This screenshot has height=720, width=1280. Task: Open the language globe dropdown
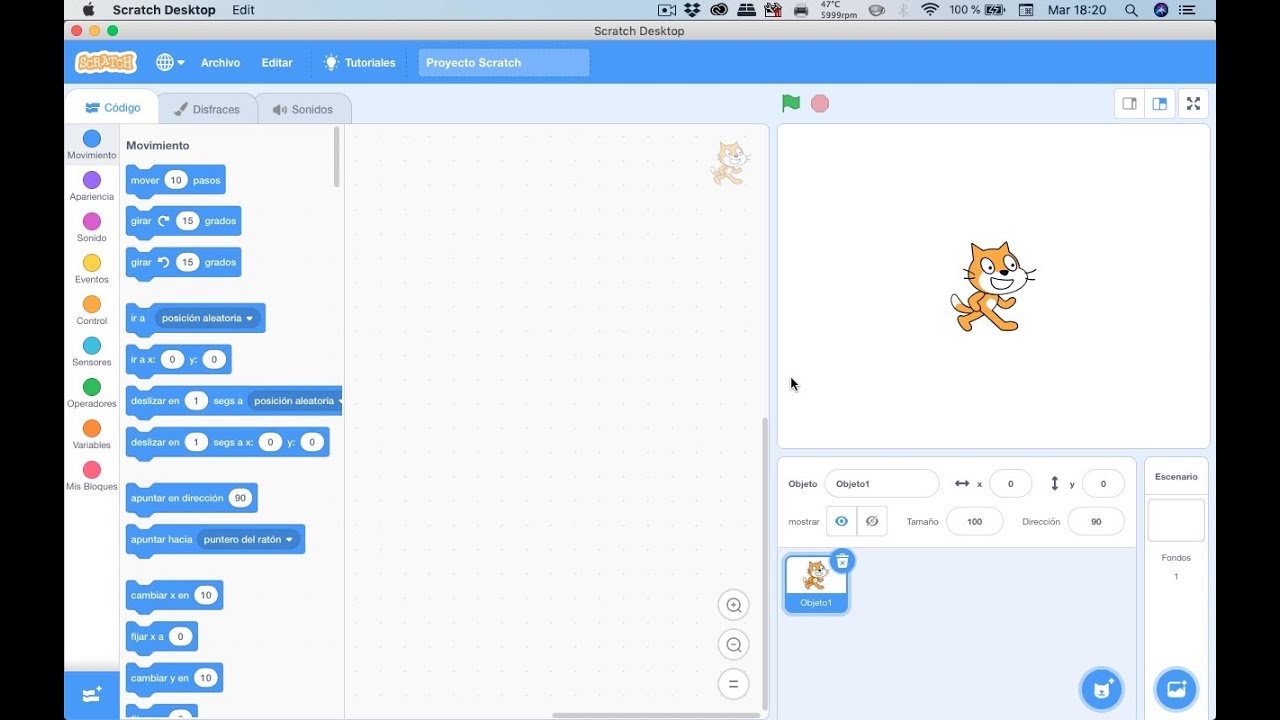[170, 62]
